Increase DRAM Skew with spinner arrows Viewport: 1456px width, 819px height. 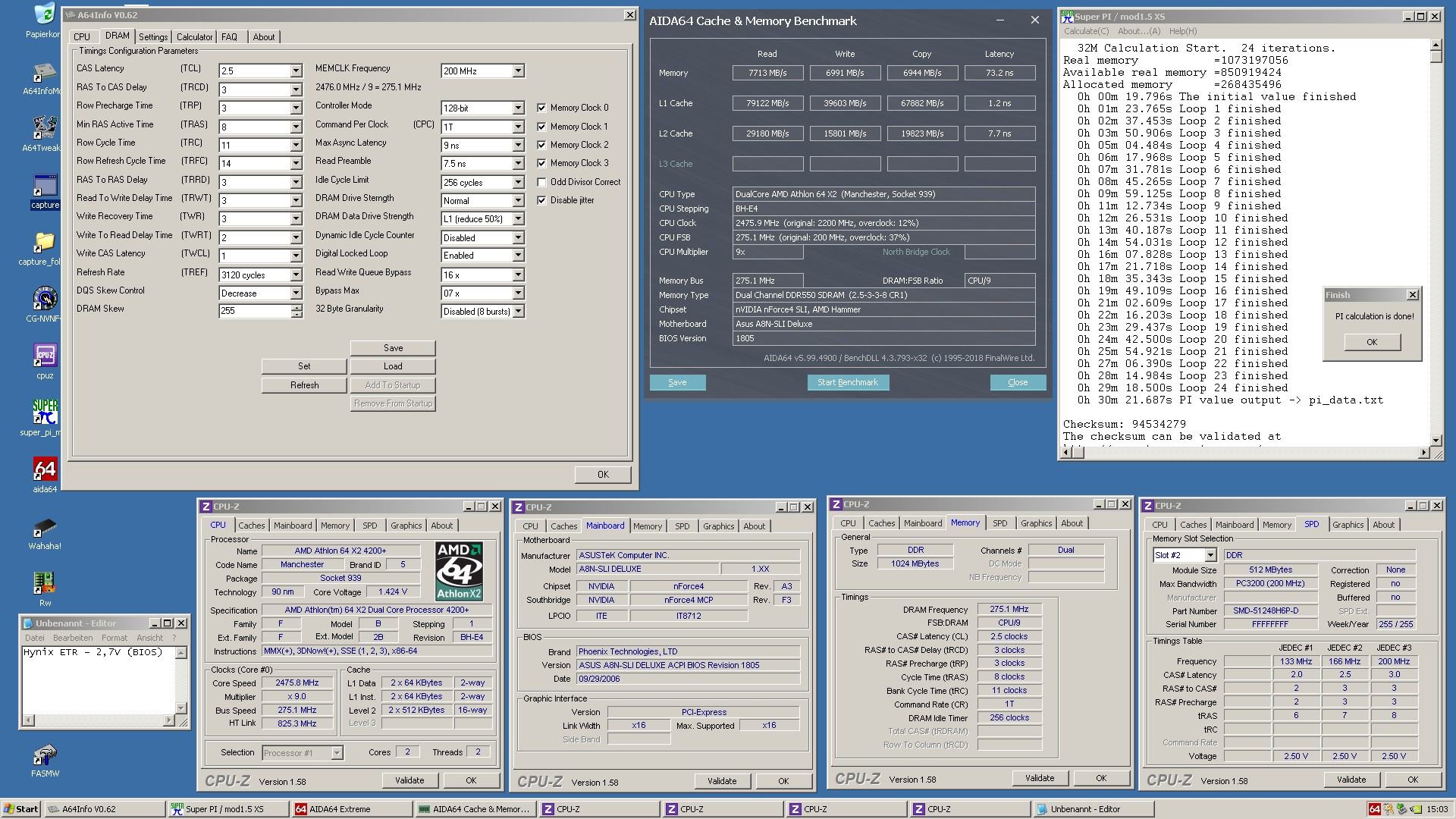tap(297, 308)
